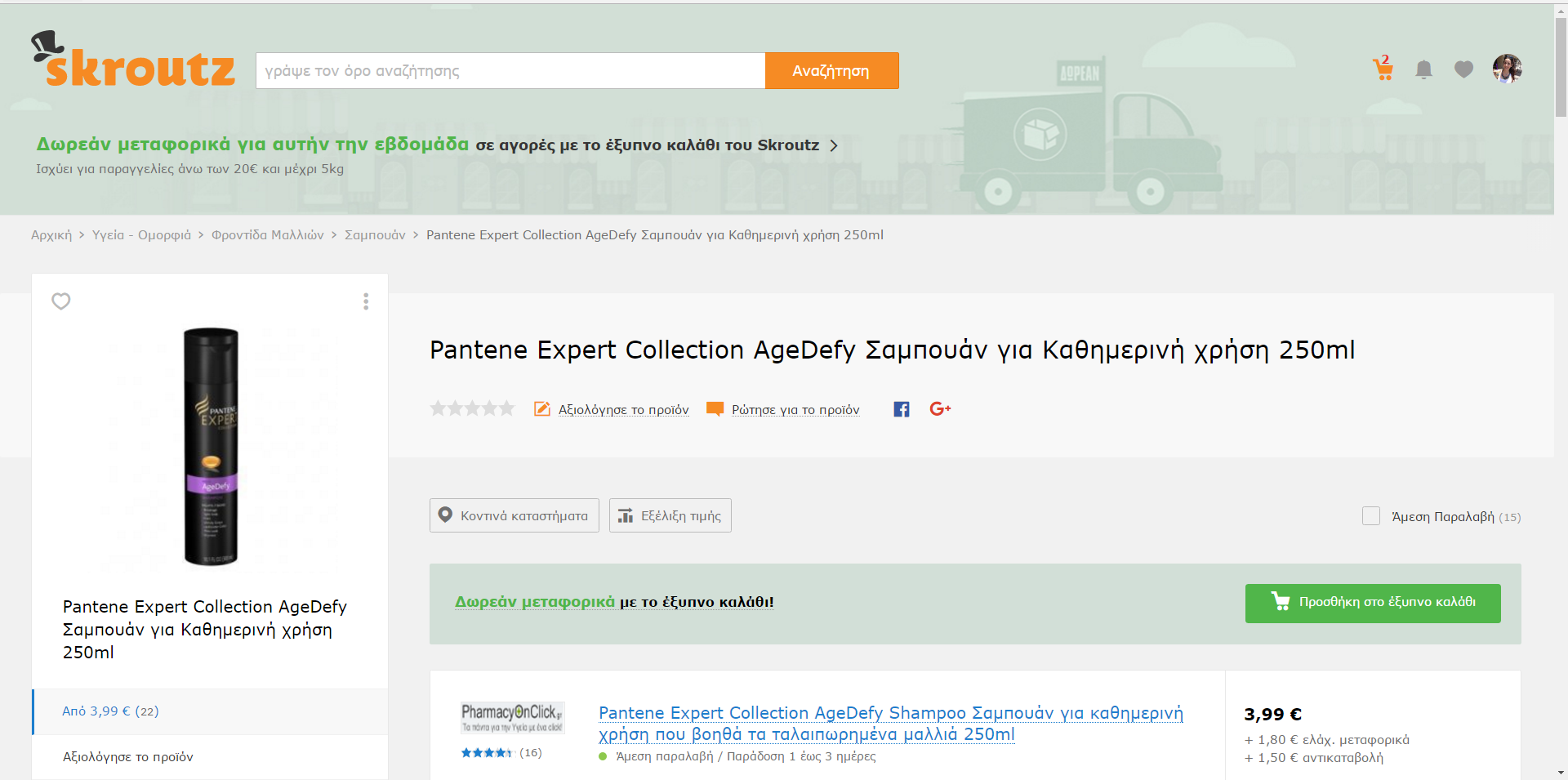Image resolution: width=1568 pixels, height=780 pixels.
Task: Go to Φροντίδα Μαλλιών breadcrumb
Action: click(268, 235)
